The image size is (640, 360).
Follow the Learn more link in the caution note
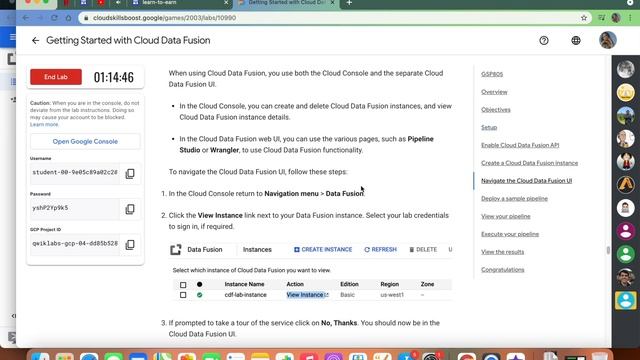coord(44,124)
